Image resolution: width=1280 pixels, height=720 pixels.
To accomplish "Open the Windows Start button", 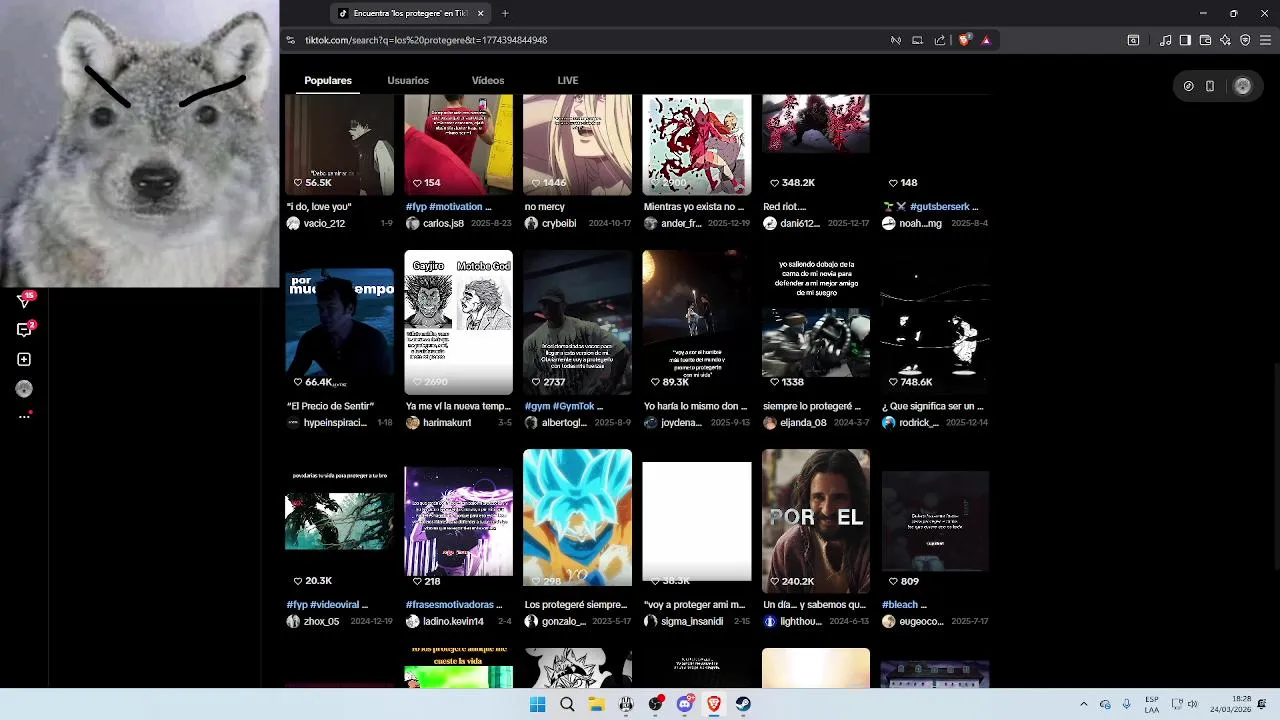I will (537, 704).
